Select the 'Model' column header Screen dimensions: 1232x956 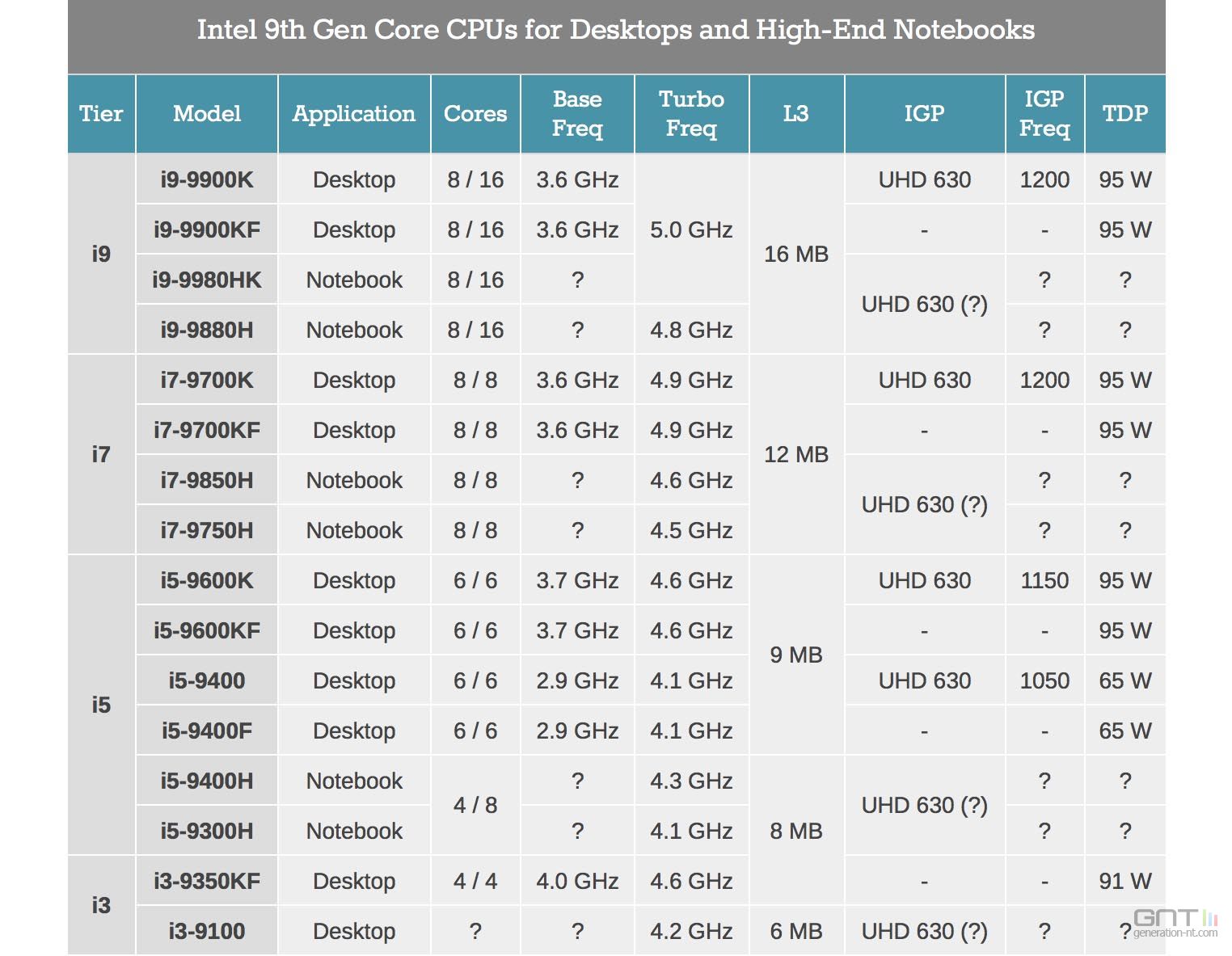[x=207, y=114]
